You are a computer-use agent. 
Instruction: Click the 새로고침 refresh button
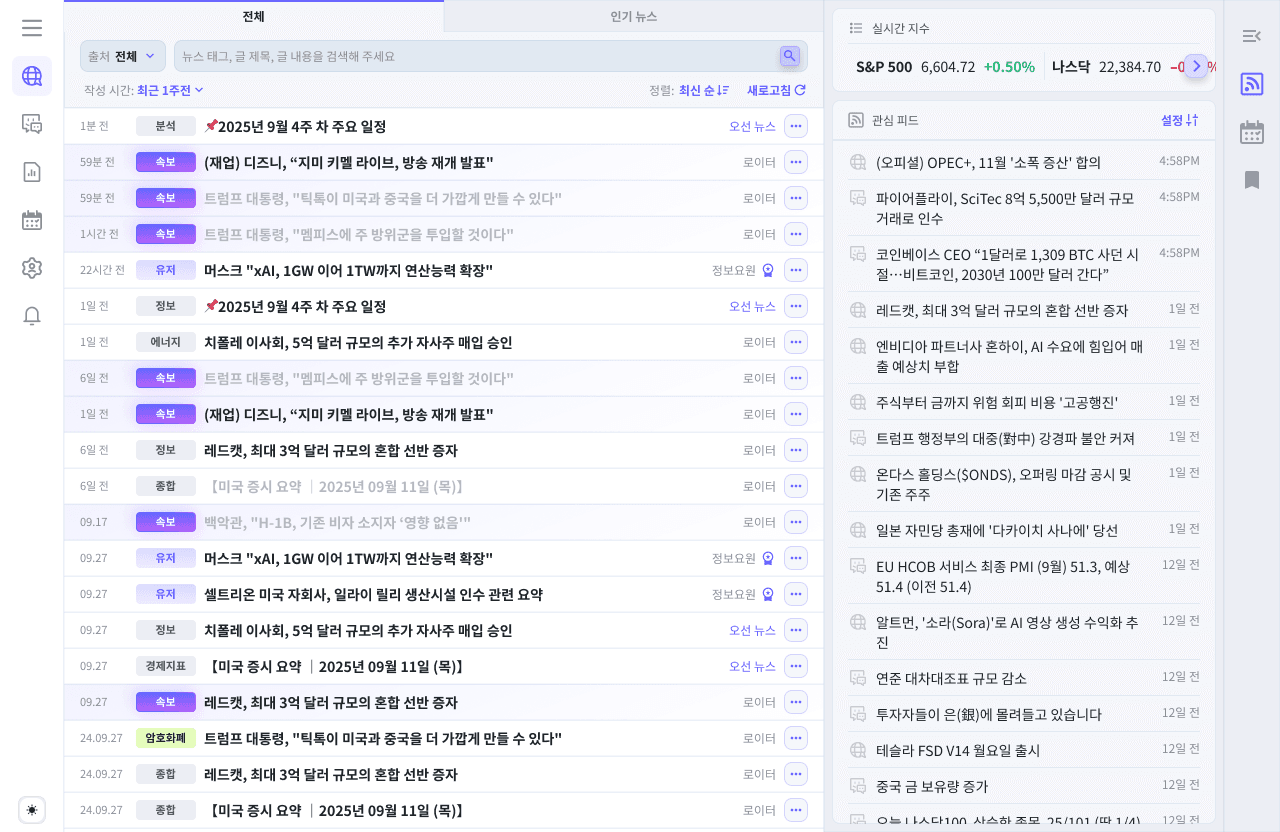(776, 90)
